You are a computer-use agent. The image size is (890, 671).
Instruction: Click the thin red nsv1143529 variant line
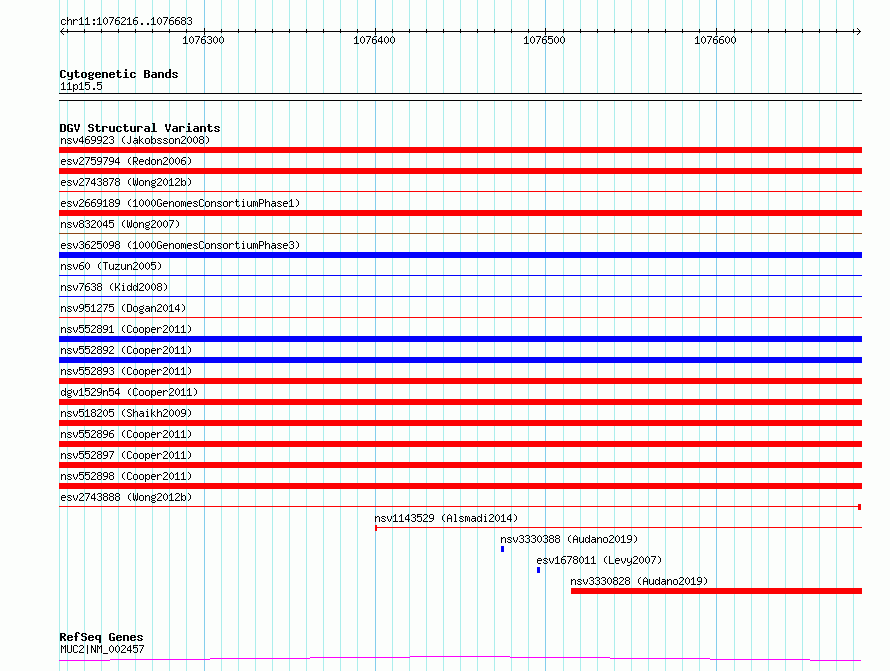coord(619,528)
